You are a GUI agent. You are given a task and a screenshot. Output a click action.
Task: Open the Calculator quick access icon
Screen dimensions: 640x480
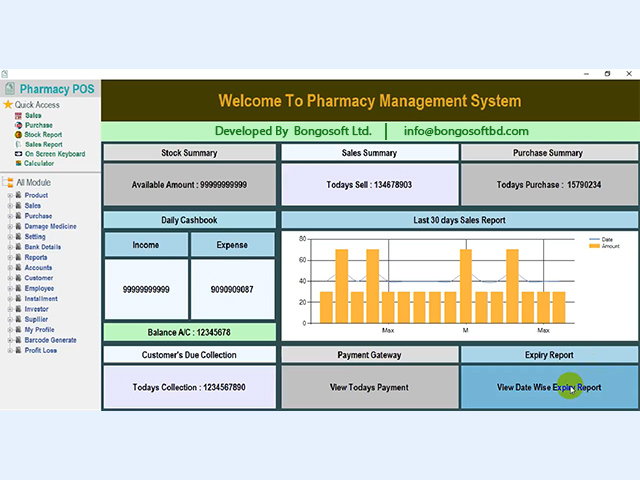click(x=18, y=163)
